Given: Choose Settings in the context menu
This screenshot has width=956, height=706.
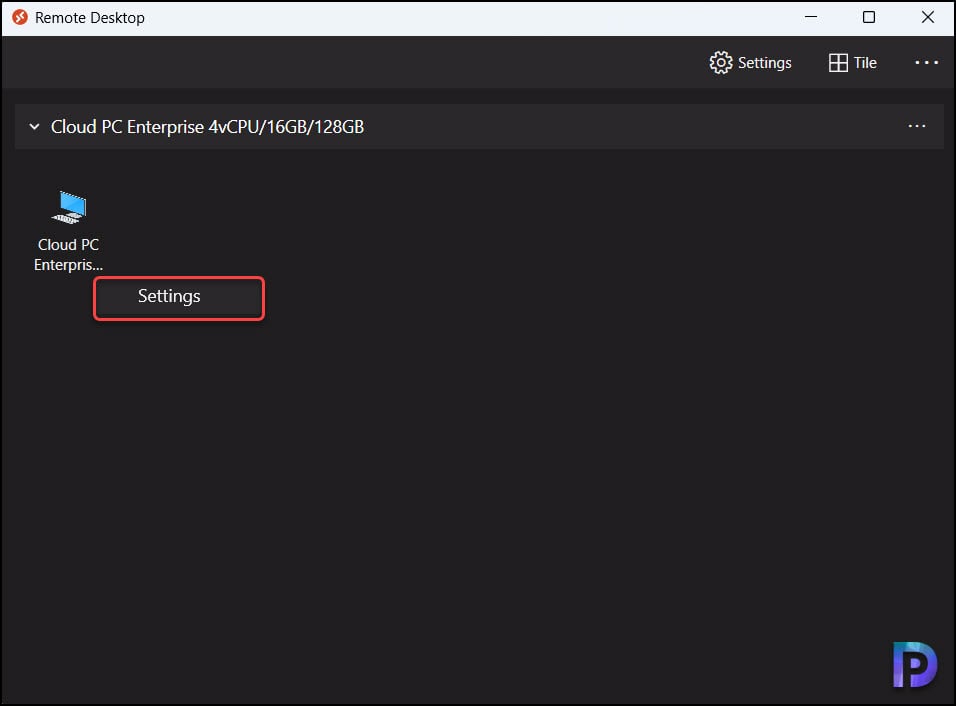Looking at the screenshot, I should click(x=179, y=298).
